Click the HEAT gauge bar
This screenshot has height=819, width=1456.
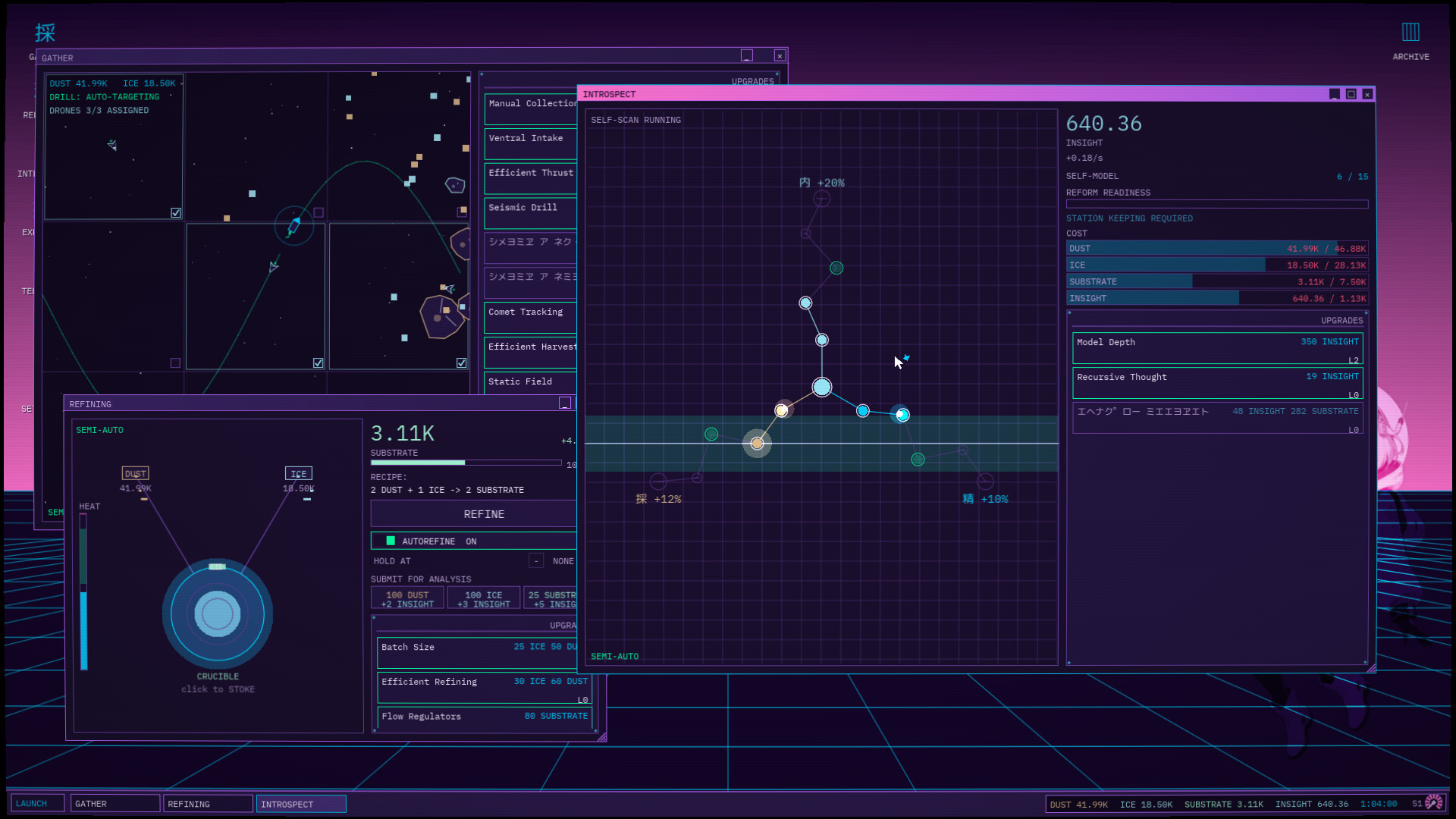tap(83, 592)
